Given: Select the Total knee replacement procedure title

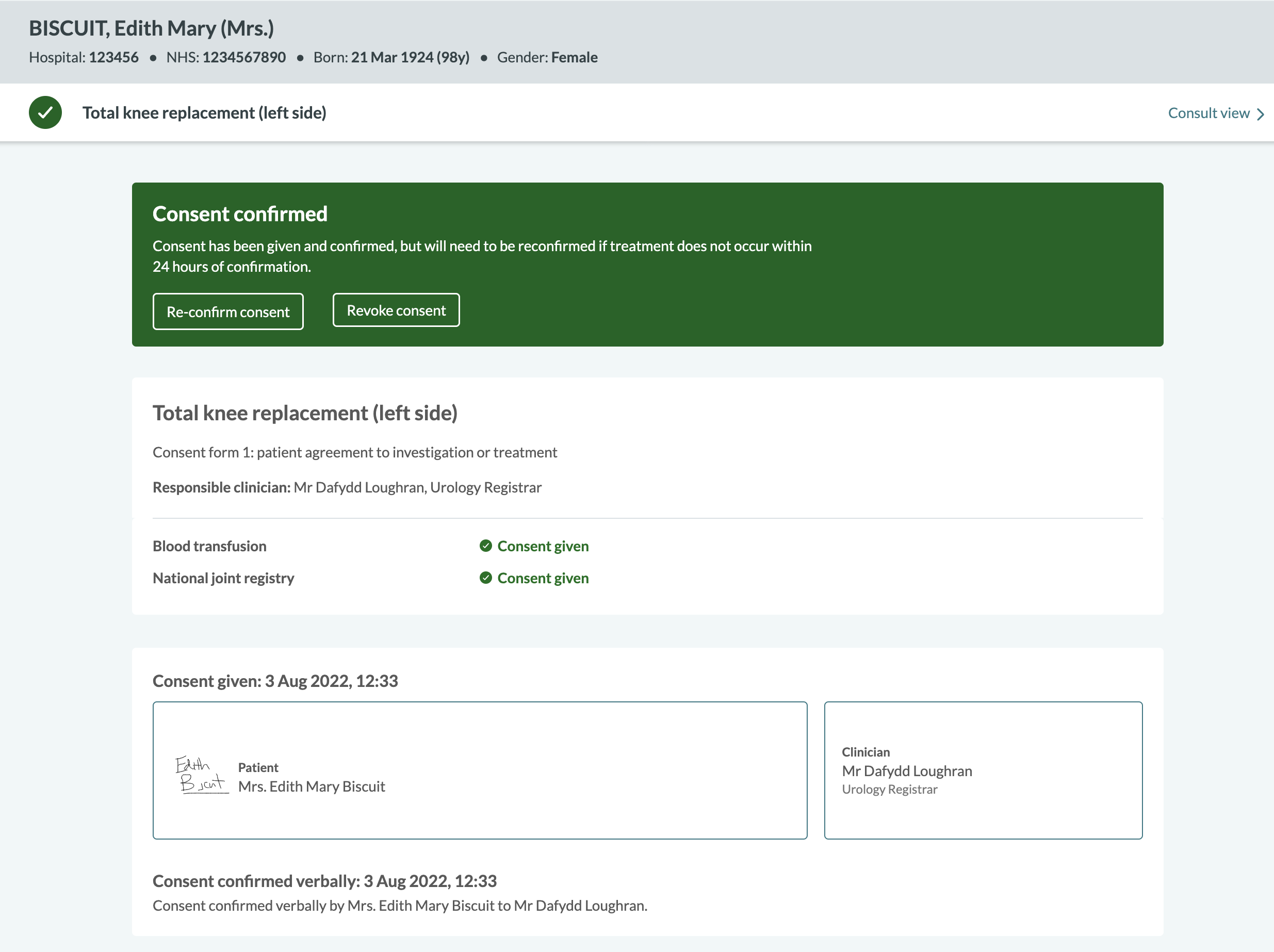Looking at the screenshot, I should pos(305,413).
